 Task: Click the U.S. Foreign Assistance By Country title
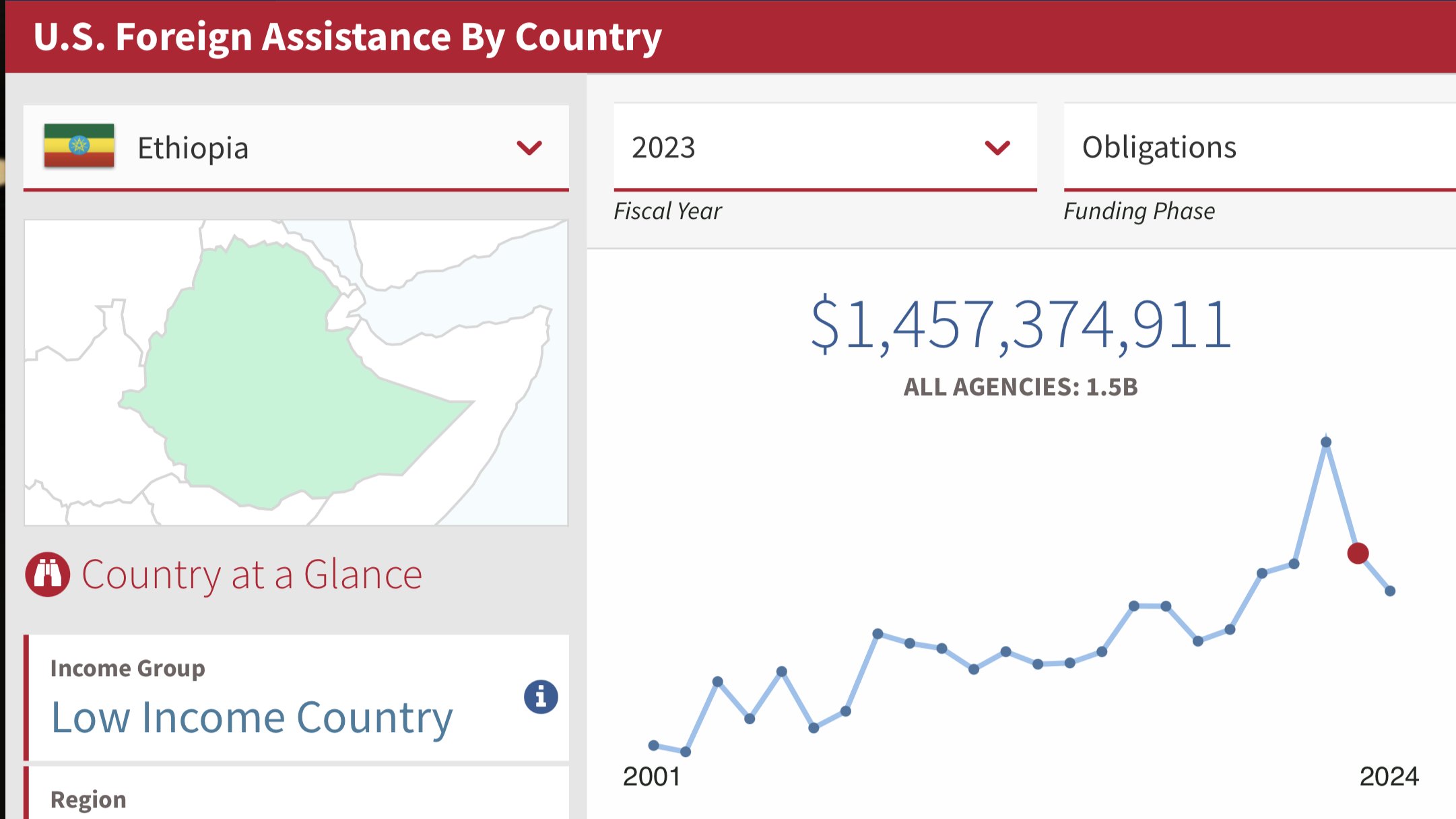coord(348,36)
